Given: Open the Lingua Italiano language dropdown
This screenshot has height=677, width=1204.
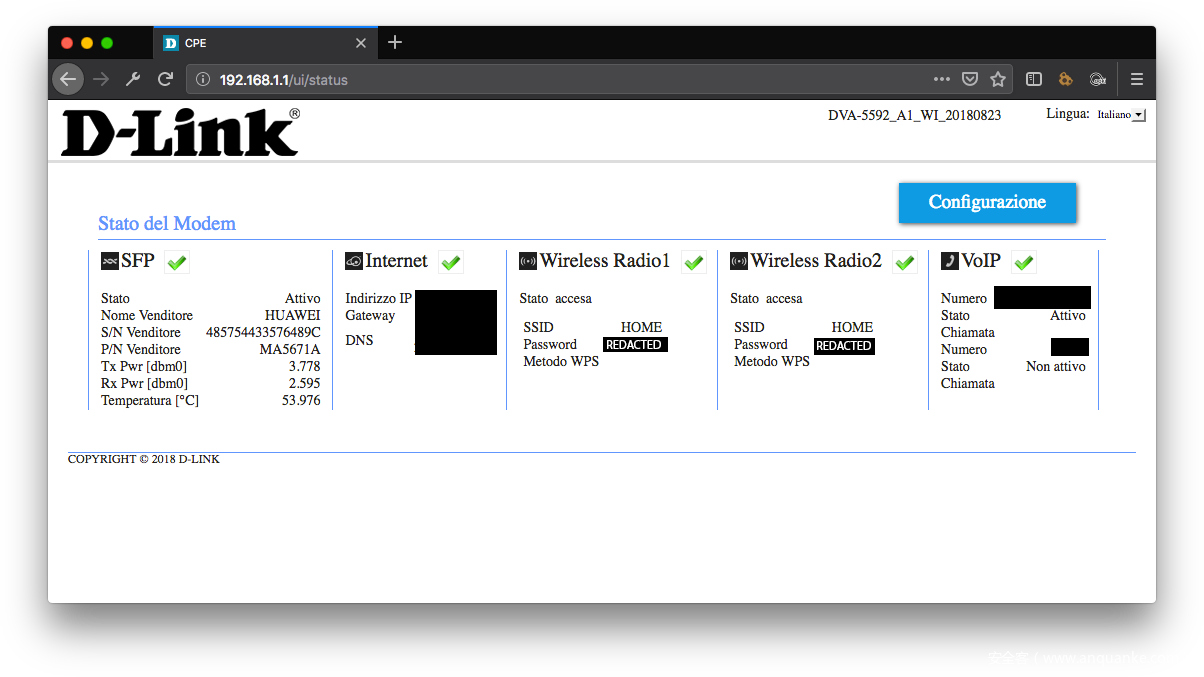Looking at the screenshot, I should point(1121,115).
